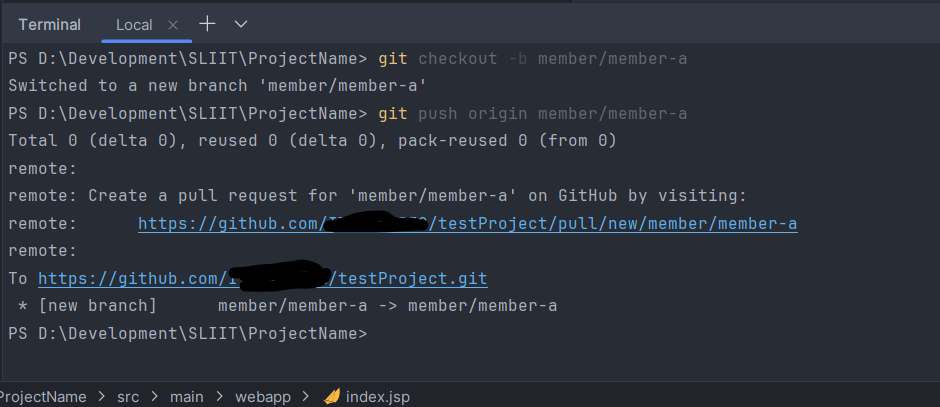This screenshot has width=940, height=407.
Task: Open the testProject.git repository link
Action: [262, 278]
